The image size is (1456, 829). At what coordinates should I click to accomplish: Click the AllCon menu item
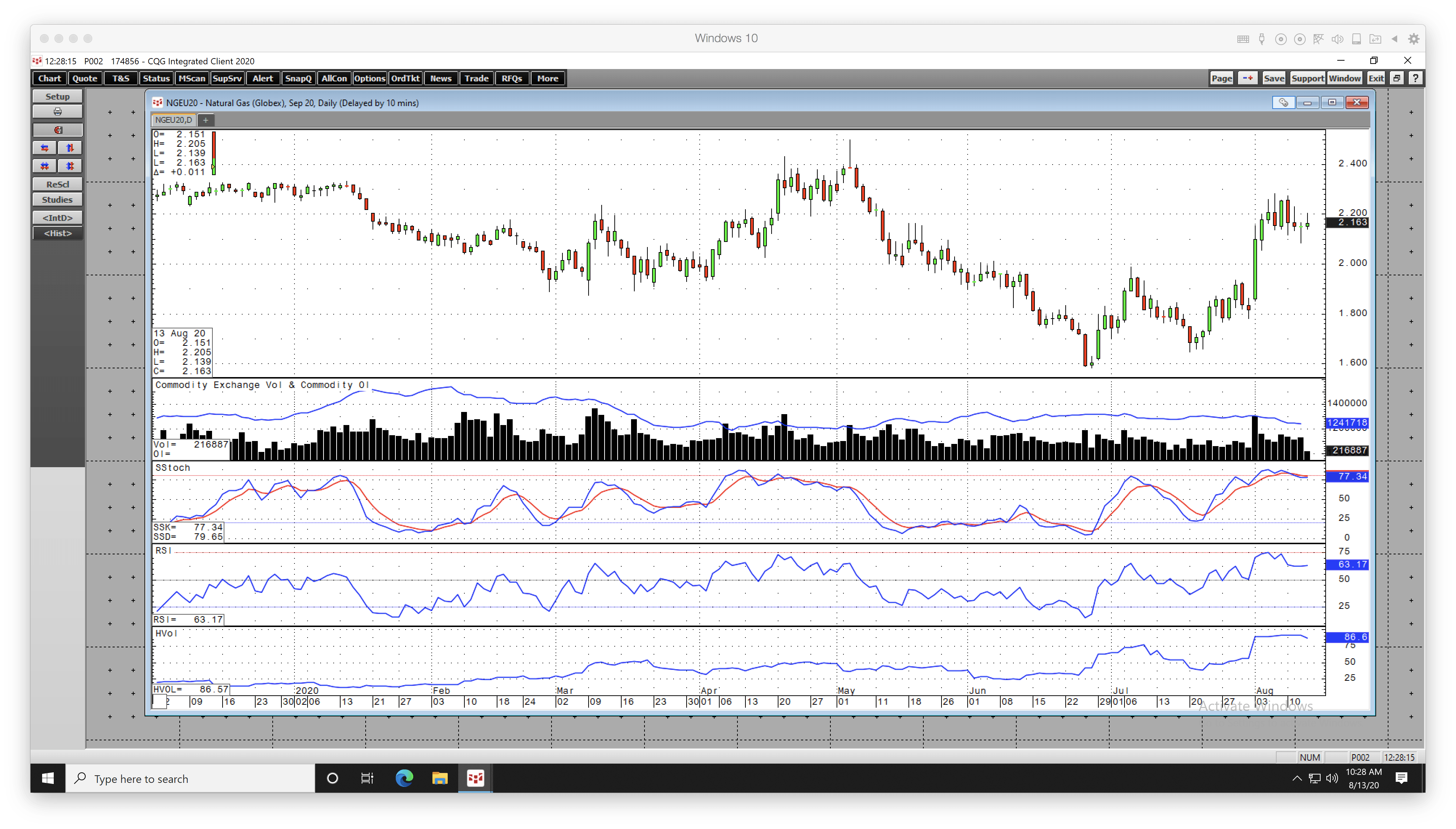tap(334, 78)
